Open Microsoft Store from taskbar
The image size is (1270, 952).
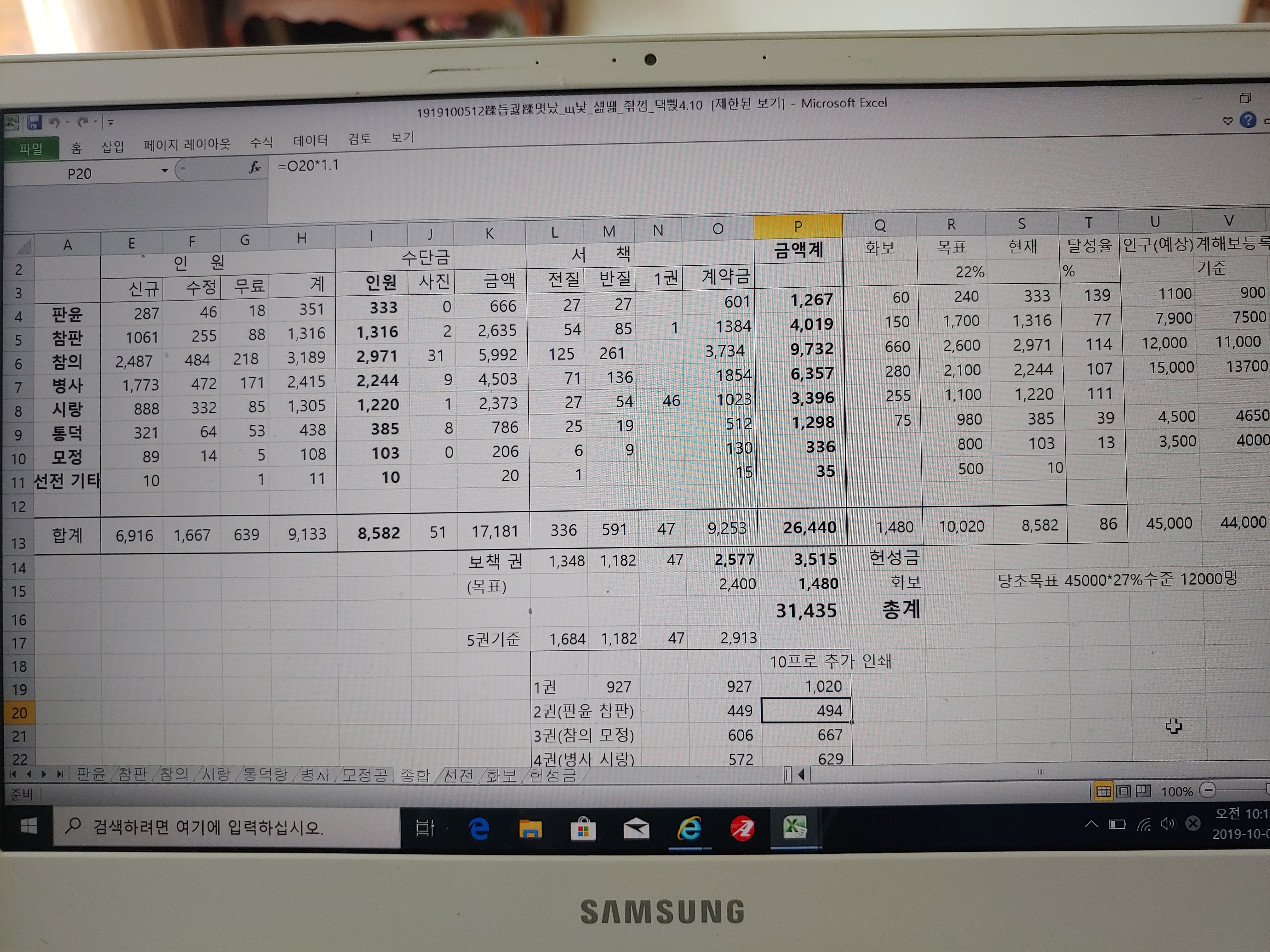(583, 829)
